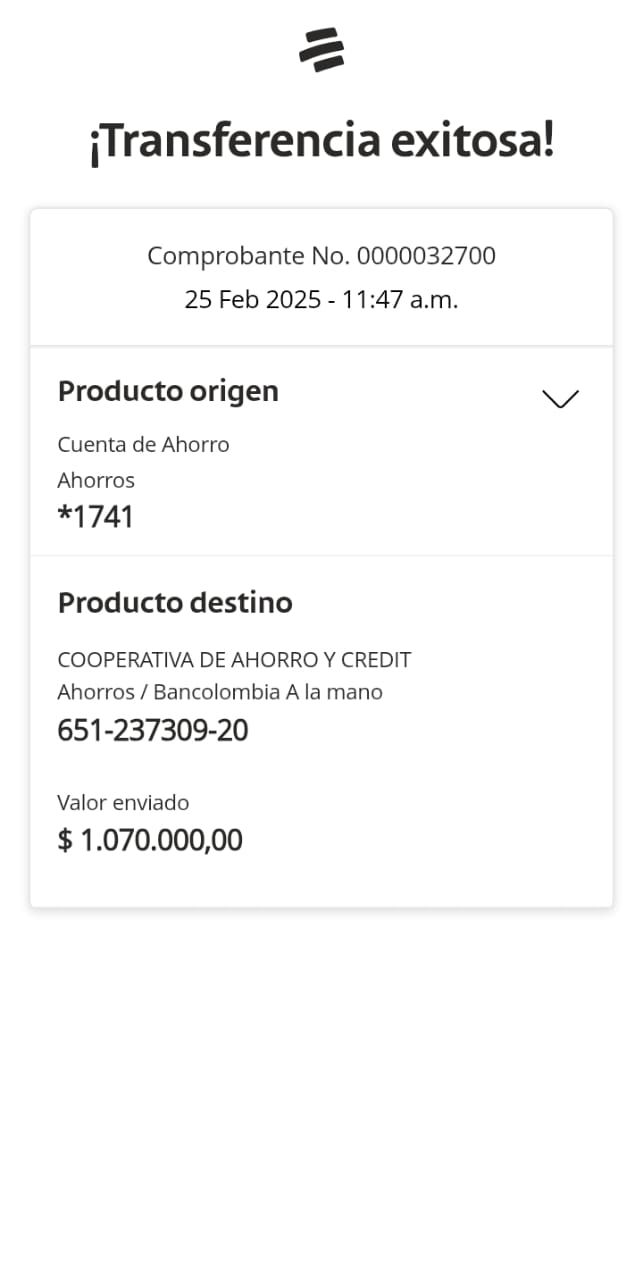Tap the Producto destino heading
The image size is (643, 1280).
175,603
